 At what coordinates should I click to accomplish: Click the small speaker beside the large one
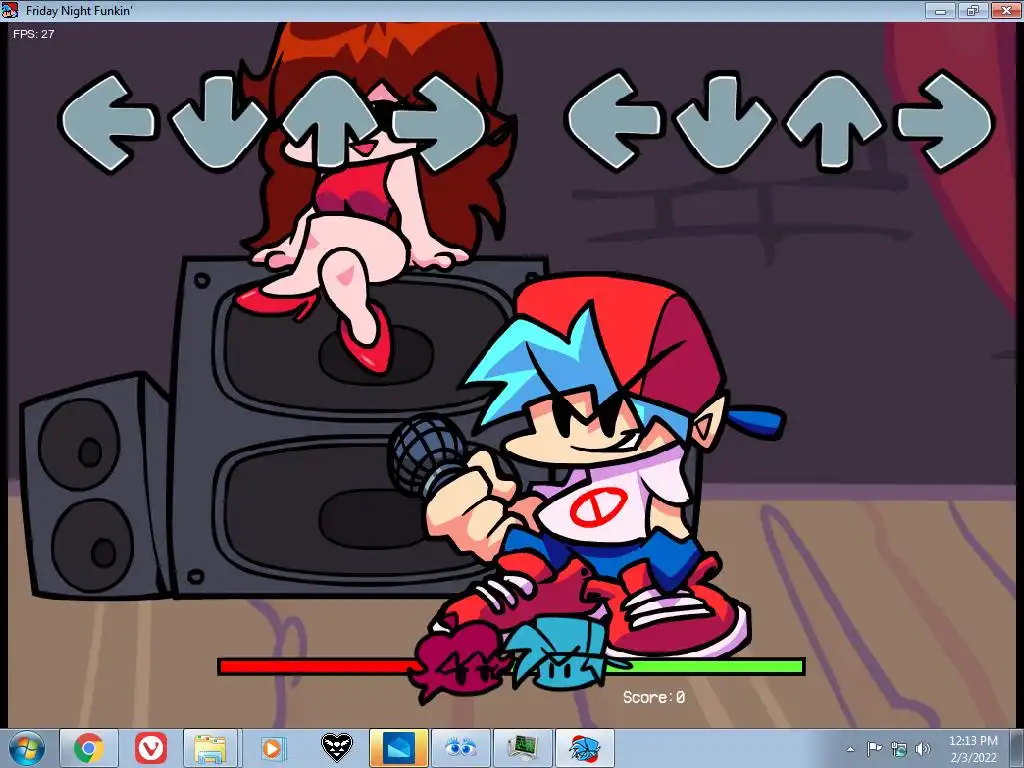(95, 487)
